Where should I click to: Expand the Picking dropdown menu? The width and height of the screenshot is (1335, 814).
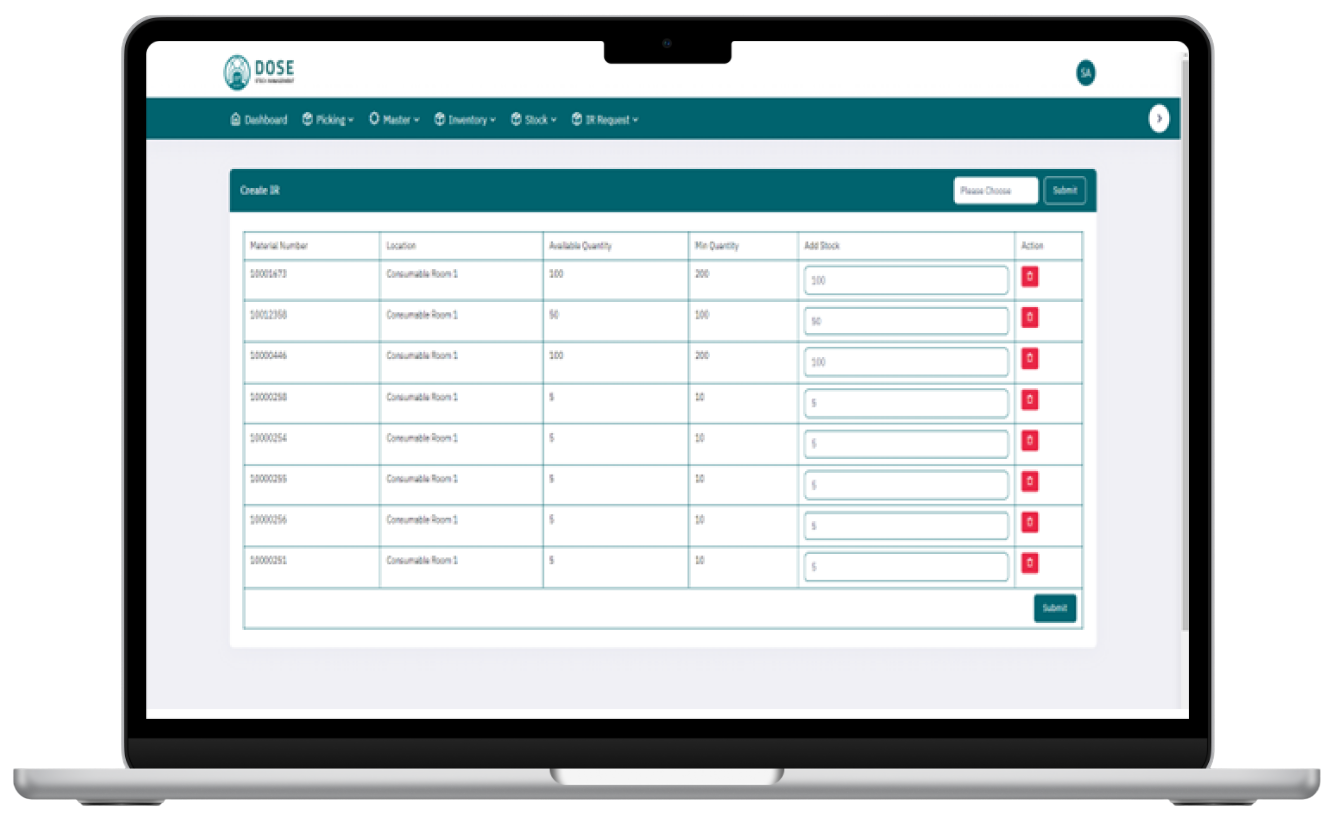328,120
